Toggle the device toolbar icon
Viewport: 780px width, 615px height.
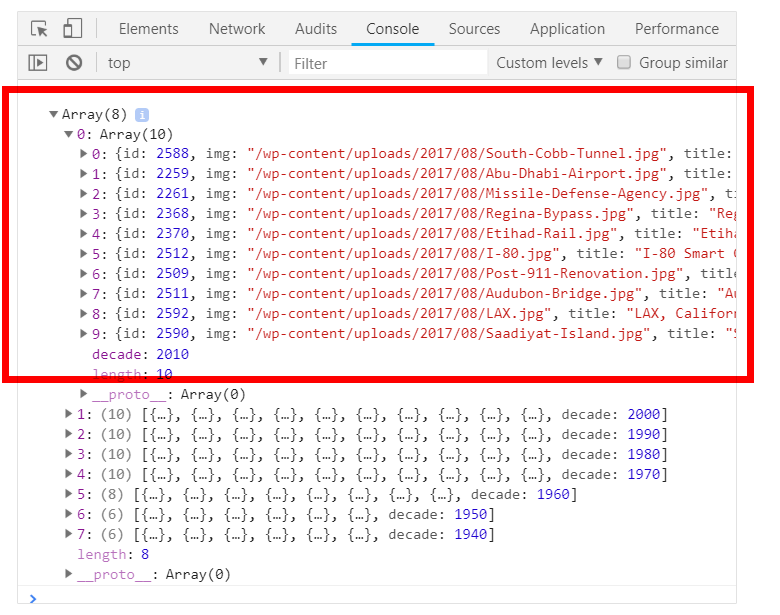(73, 28)
